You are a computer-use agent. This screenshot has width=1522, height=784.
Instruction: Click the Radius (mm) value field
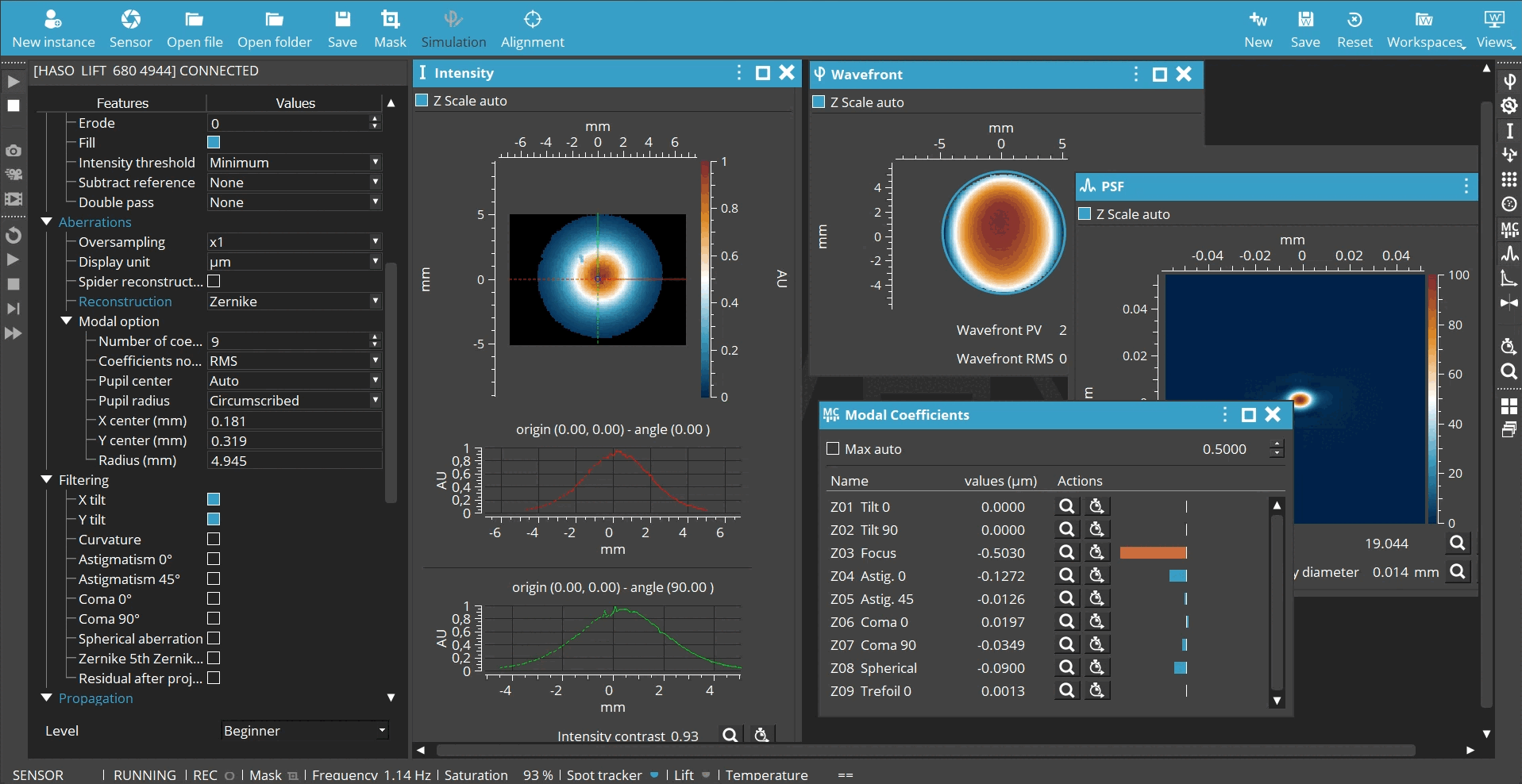point(295,460)
